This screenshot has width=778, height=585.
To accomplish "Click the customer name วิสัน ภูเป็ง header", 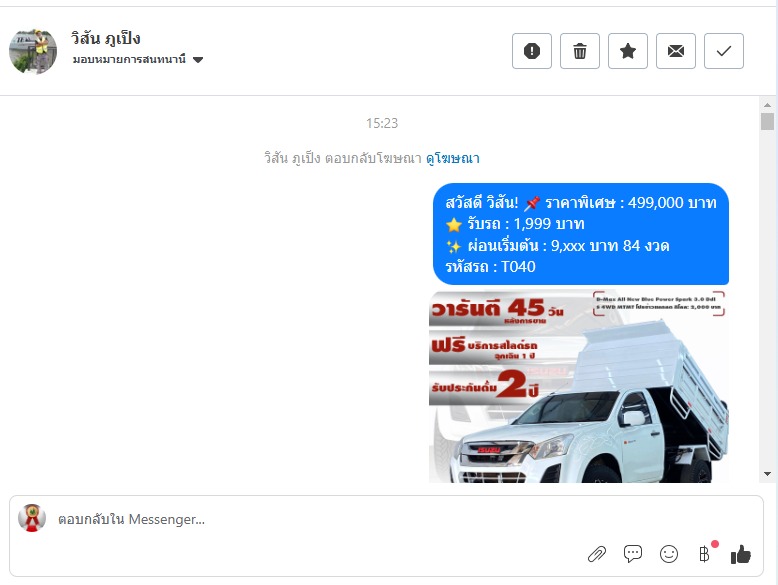I will [106, 38].
